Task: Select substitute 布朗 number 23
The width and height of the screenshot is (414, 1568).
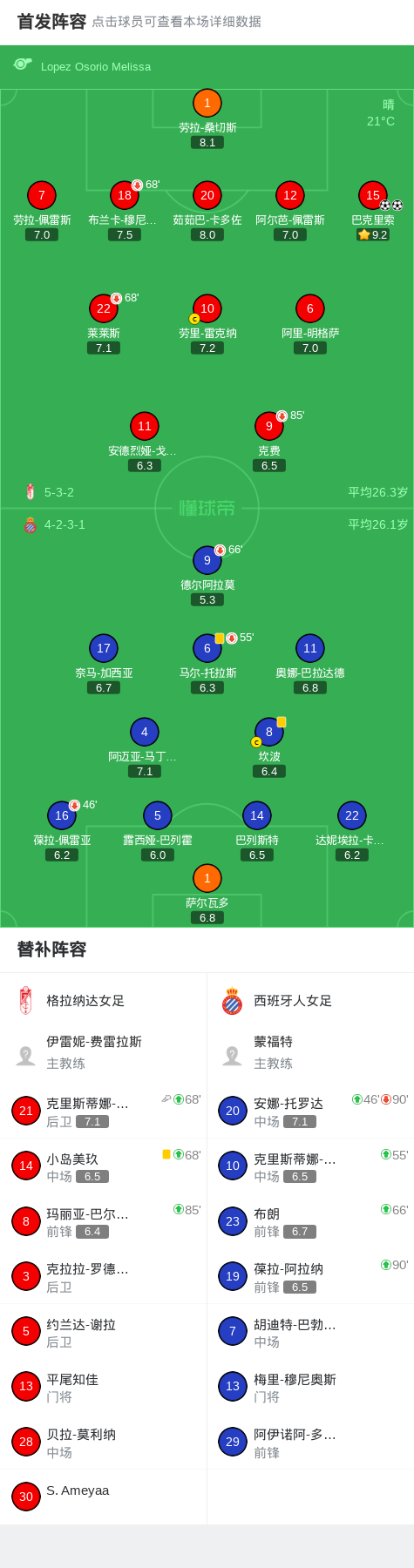Action: point(310,1221)
